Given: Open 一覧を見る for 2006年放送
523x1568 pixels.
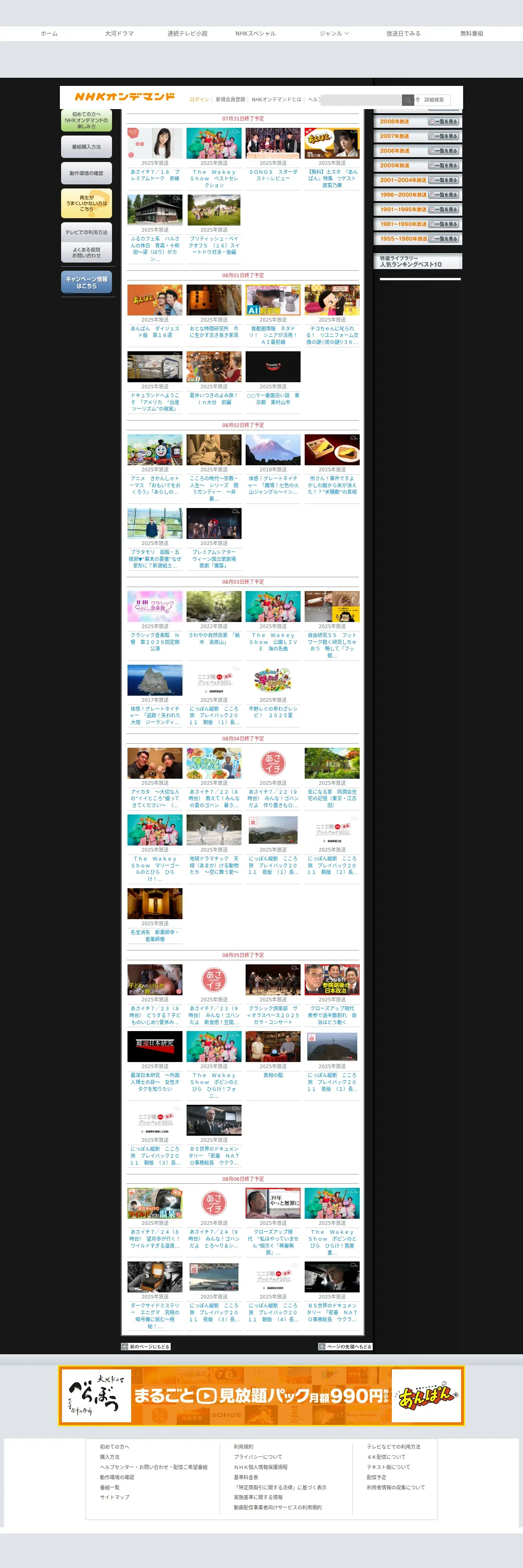Looking at the screenshot, I should [x=443, y=151].
